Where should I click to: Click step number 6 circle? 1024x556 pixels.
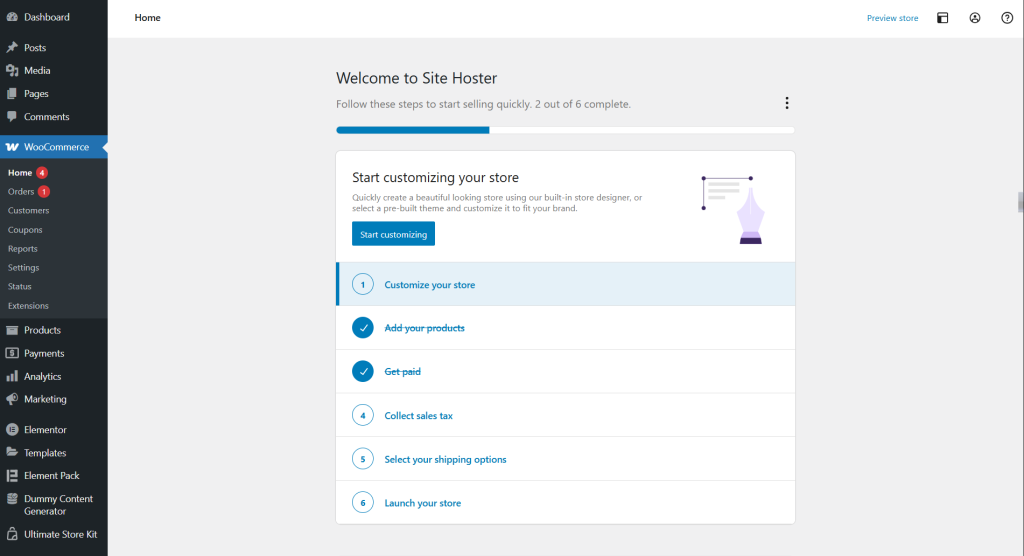point(362,502)
